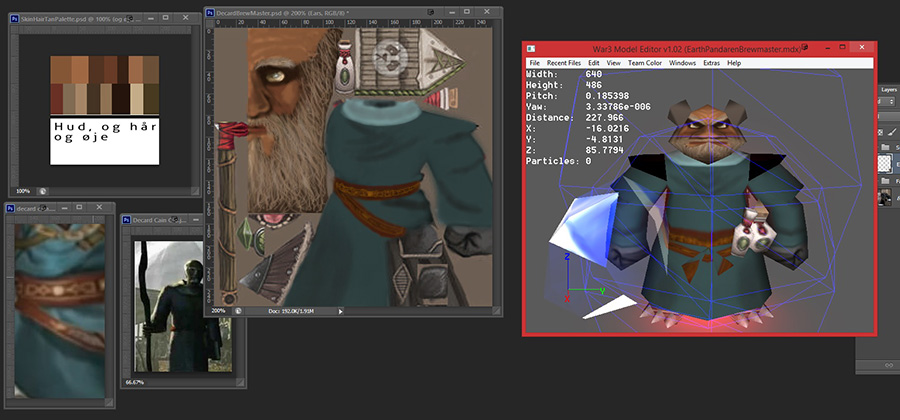Open Recent Files menu in War3 Model Editor
This screenshot has width=900, height=420.
click(564, 63)
